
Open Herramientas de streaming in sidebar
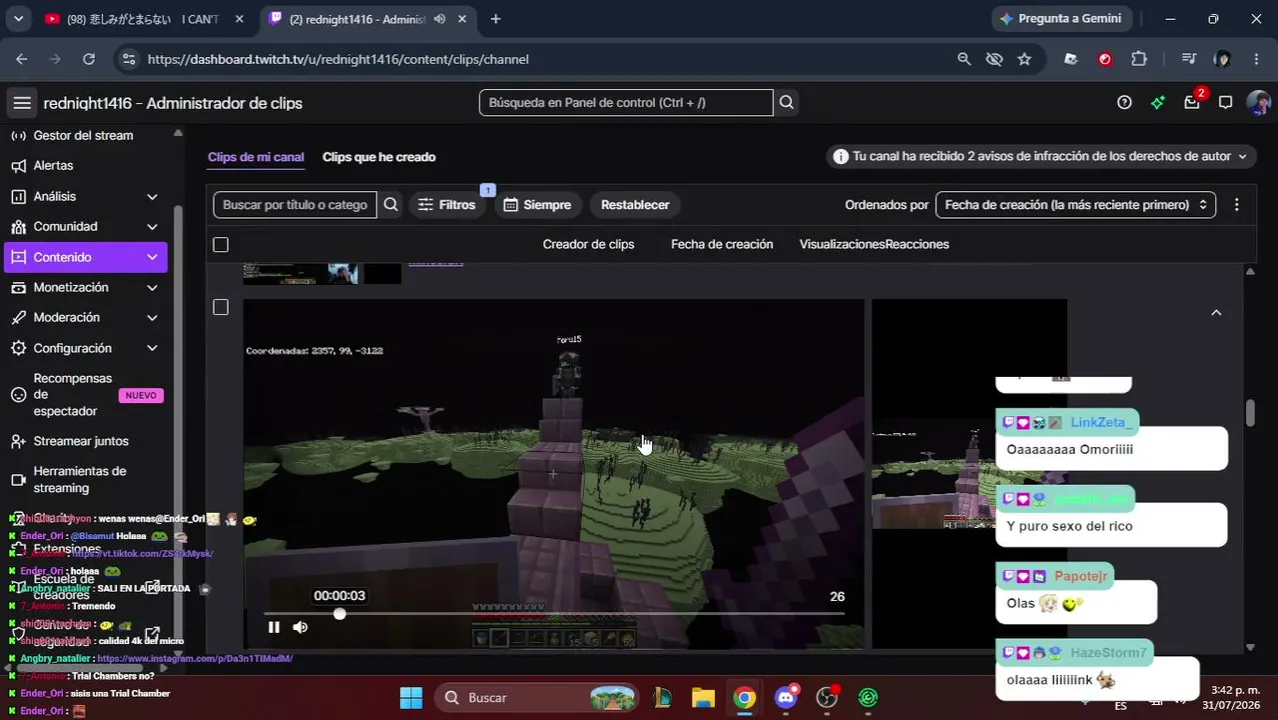point(80,479)
